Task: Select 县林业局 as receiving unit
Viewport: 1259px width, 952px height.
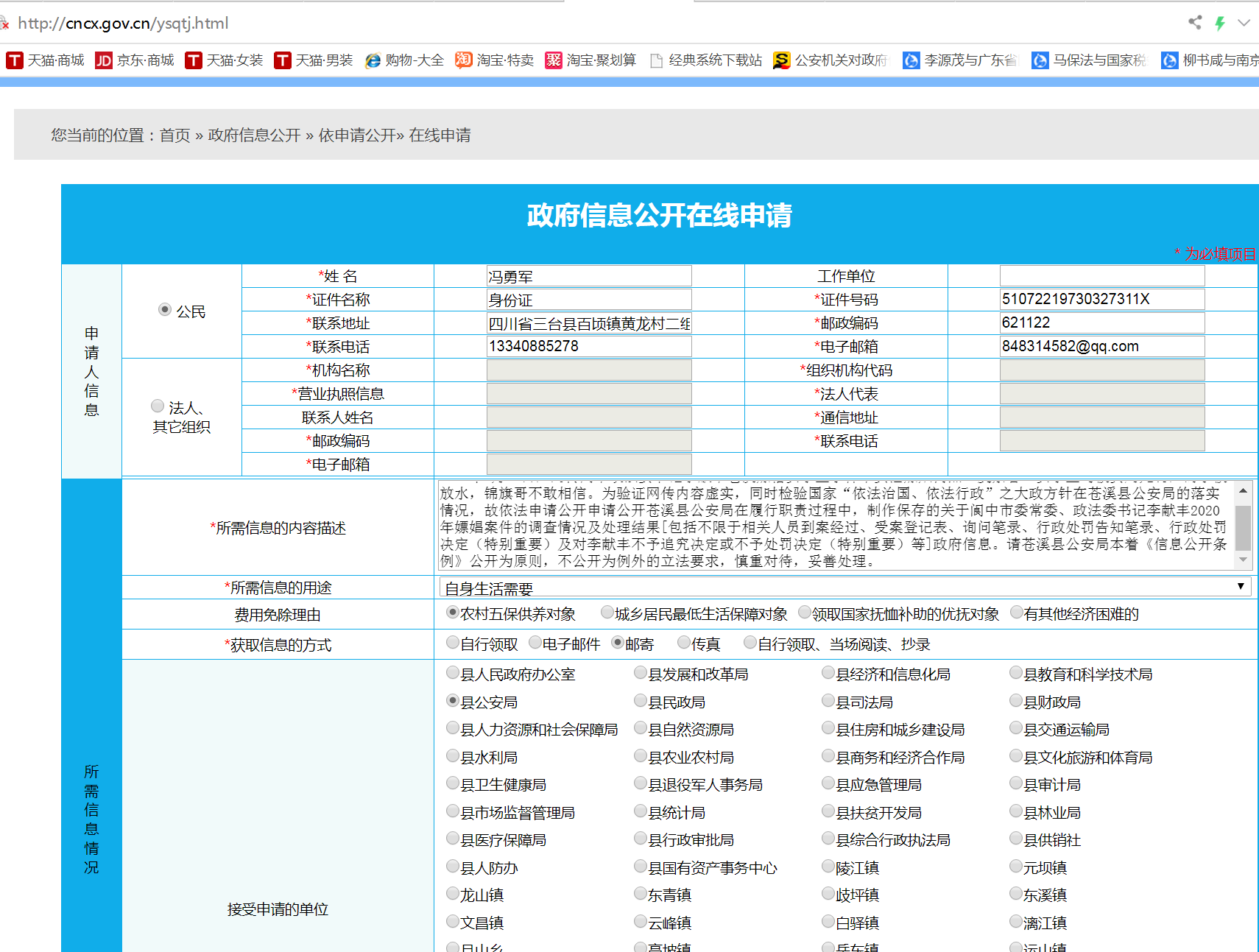Action: click(1016, 811)
